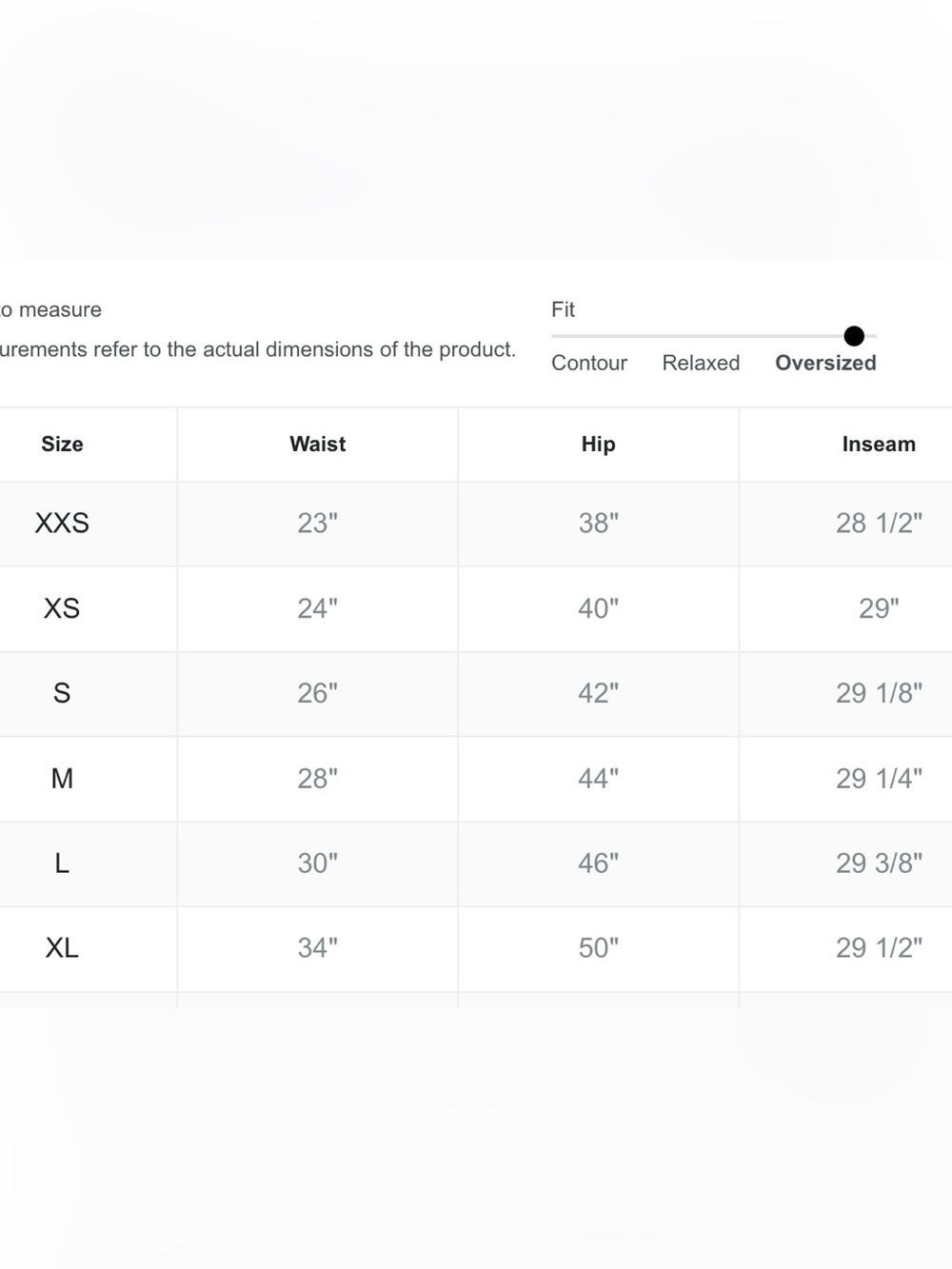
Task: Click the 30" waist cell
Action: pos(318,863)
